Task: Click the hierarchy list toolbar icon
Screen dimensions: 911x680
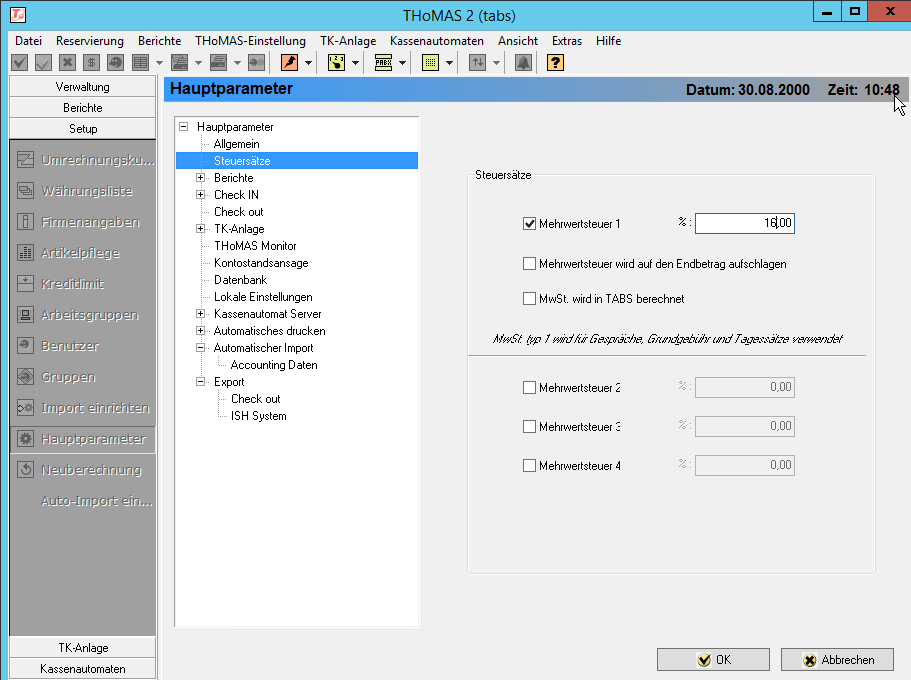Action: click(x=180, y=62)
